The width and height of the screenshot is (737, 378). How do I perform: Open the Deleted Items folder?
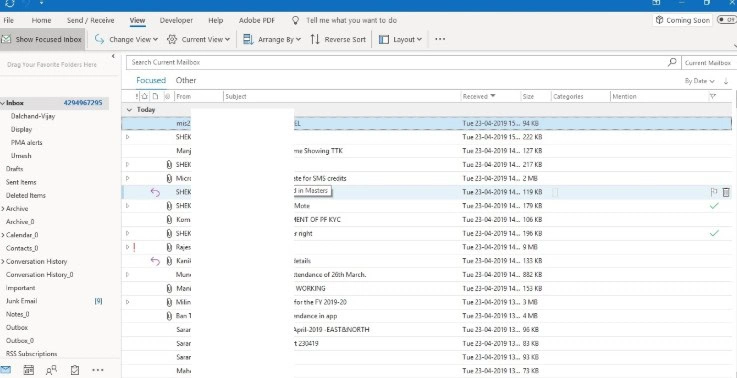(26, 195)
